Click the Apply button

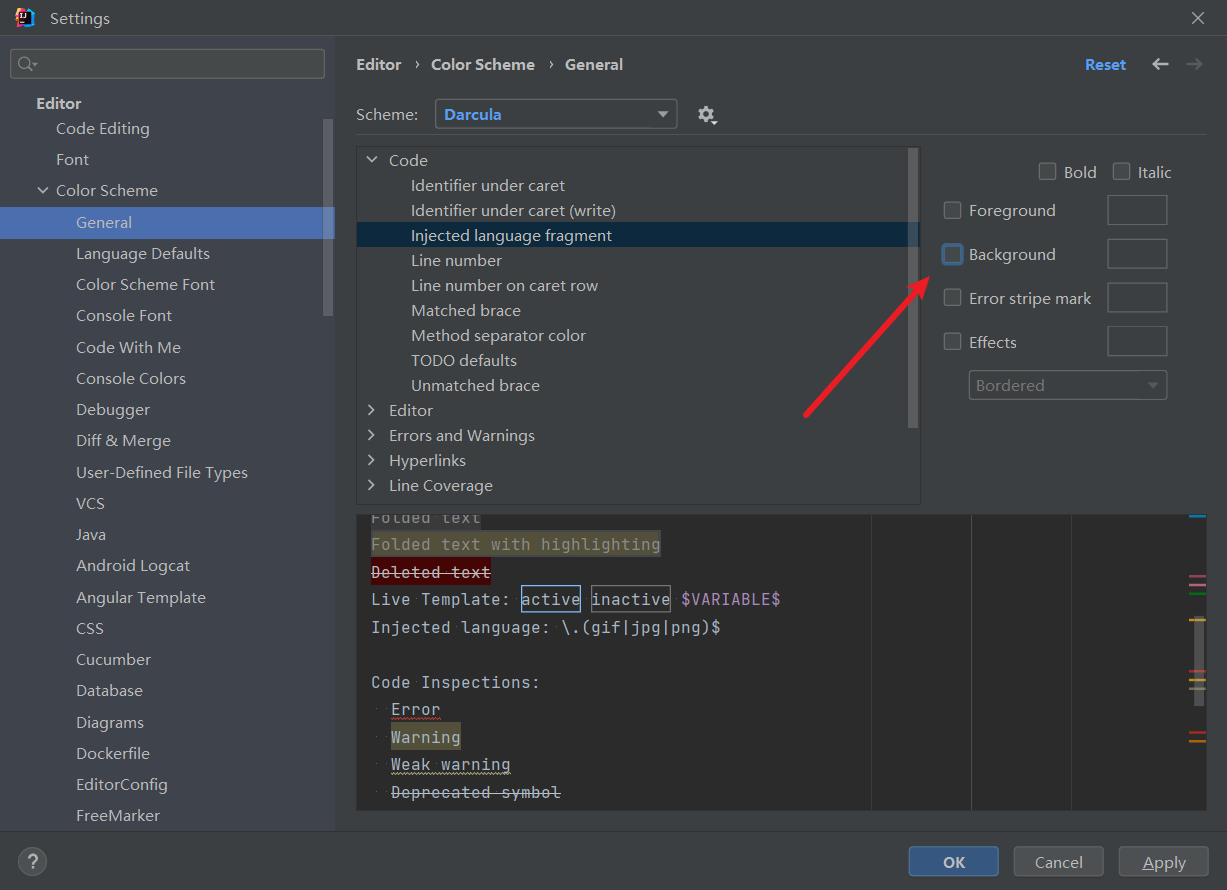1164,862
